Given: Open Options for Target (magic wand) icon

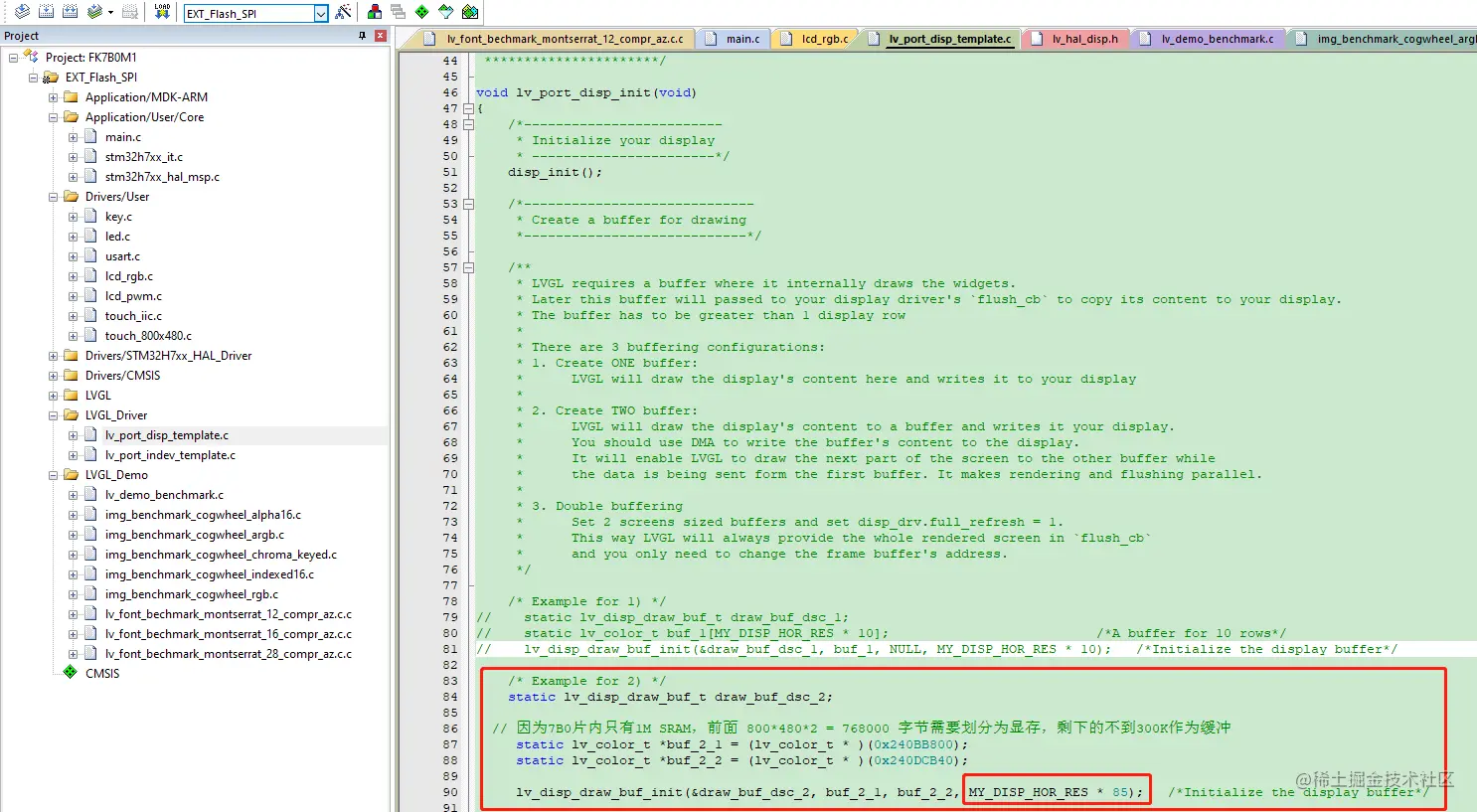Looking at the screenshot, I should point(343,12).
